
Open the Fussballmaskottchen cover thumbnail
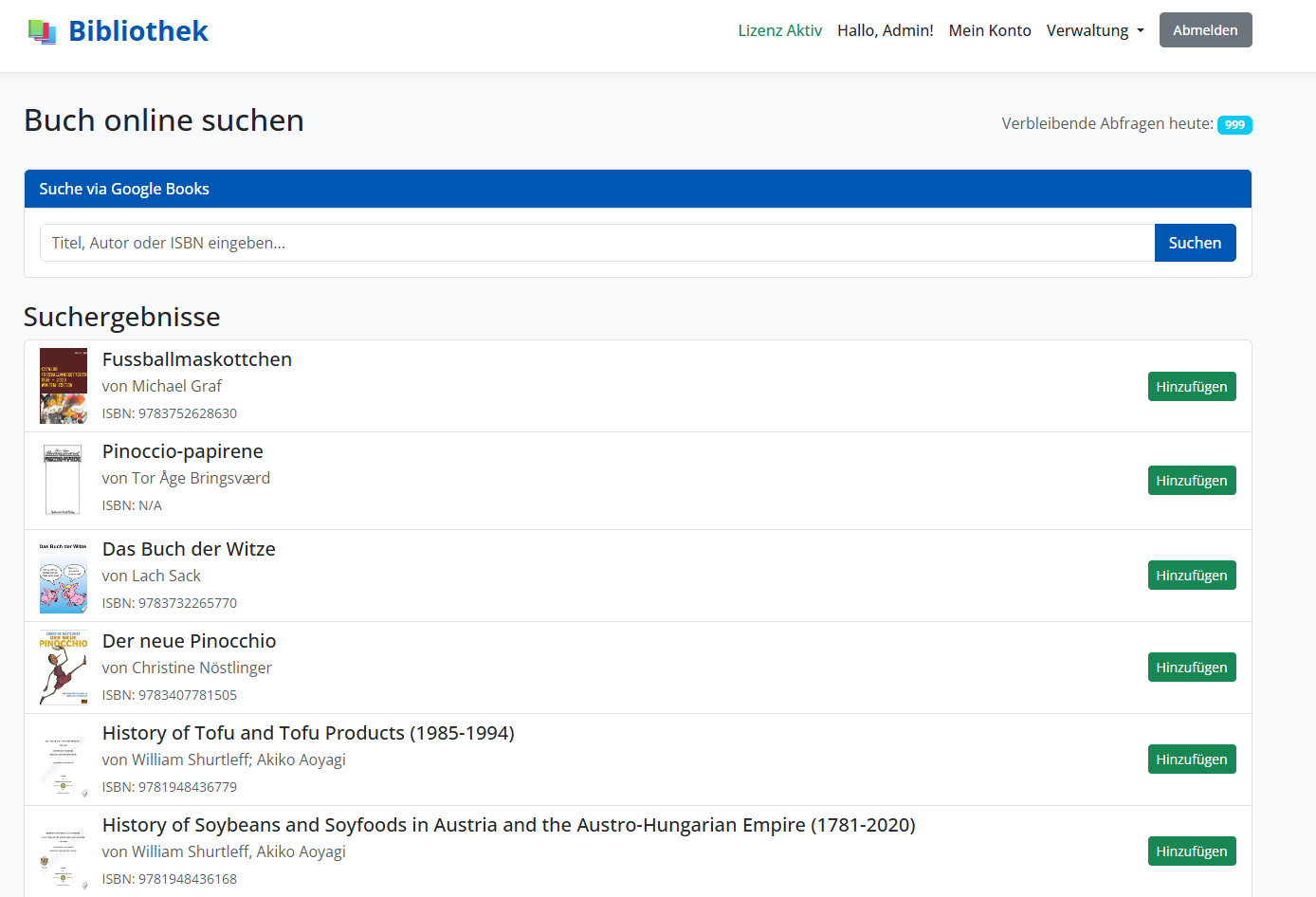[x=63, y=386]
